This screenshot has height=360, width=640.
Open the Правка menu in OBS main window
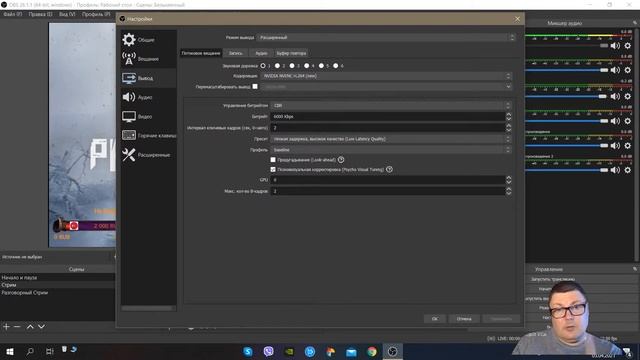tap(40, 14)
